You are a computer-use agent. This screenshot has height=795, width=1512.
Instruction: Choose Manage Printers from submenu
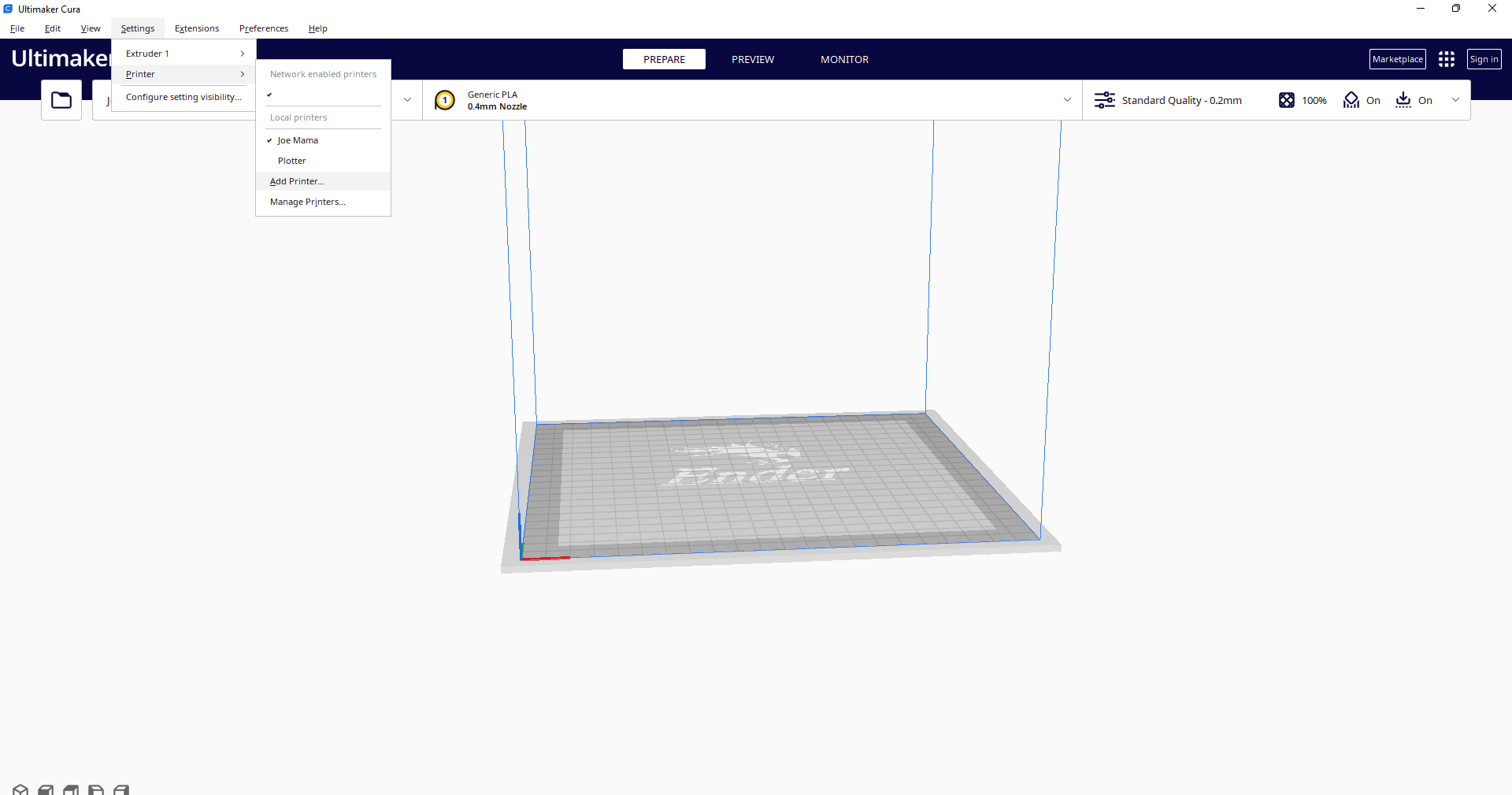coord(323,202)
